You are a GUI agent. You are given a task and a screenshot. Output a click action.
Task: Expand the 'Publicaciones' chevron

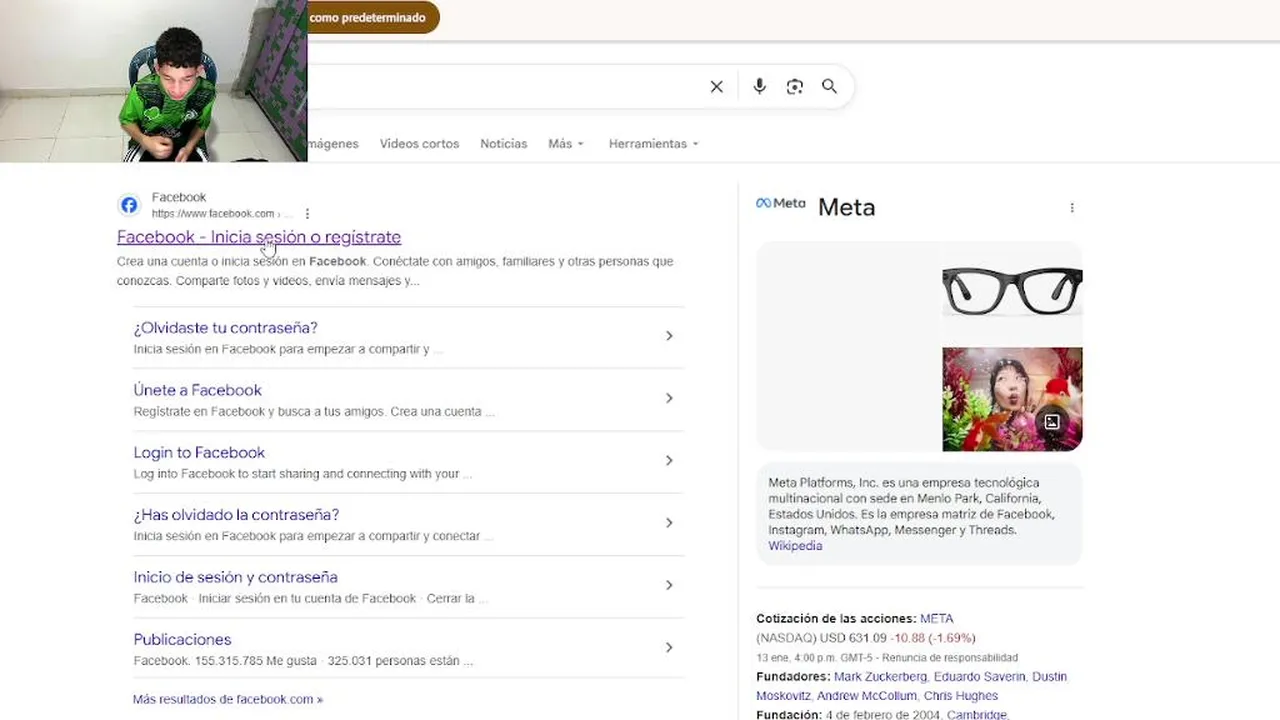[x=669, y=648]
